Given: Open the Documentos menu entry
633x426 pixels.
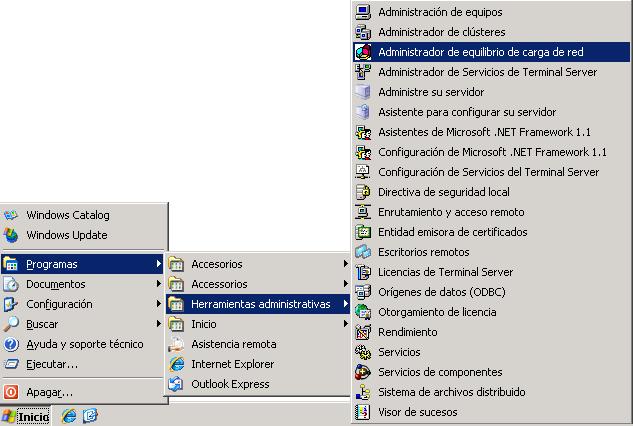Looking at the screenshot, I should (x=82, y=284).
